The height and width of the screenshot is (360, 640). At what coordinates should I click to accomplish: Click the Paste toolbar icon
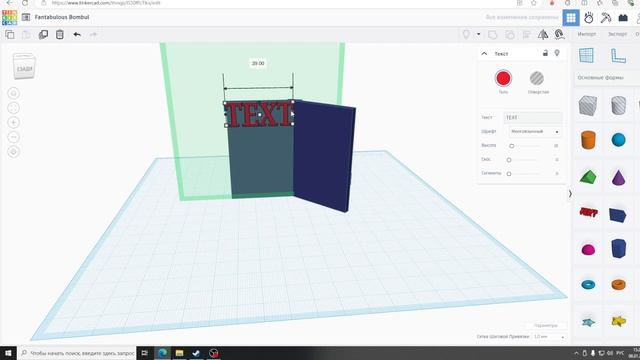26,35
